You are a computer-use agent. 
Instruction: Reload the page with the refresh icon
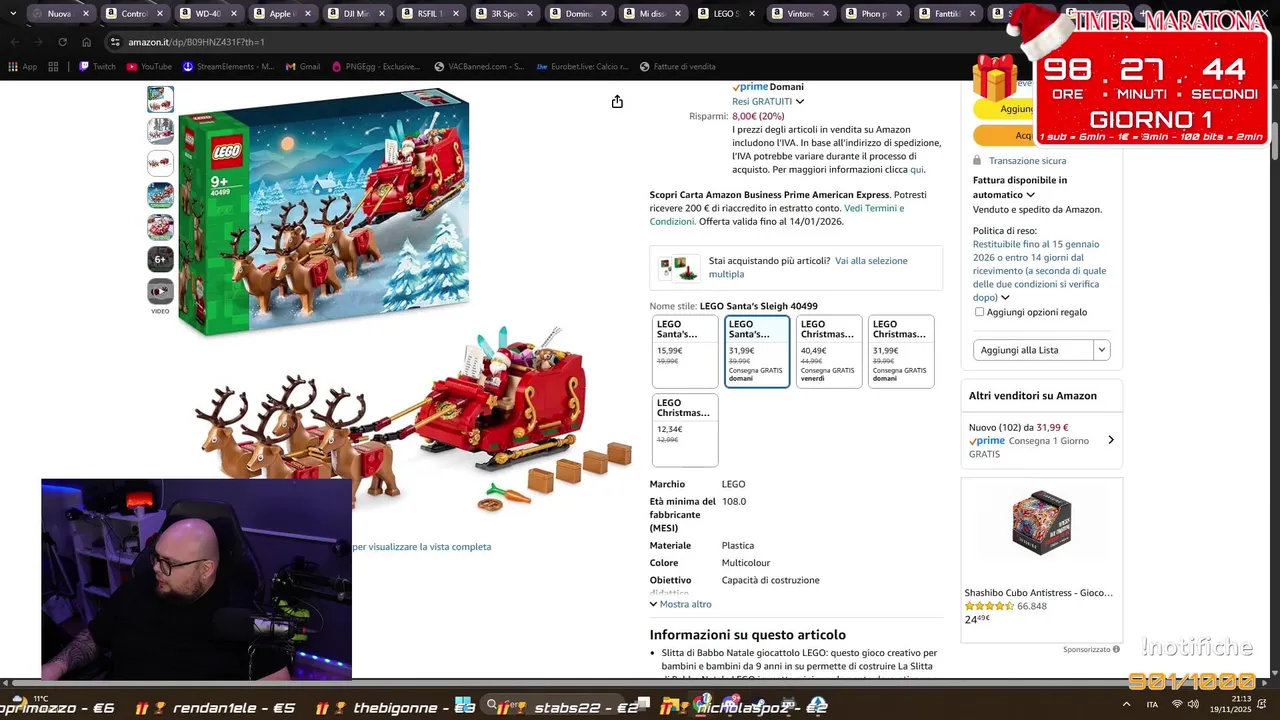62,42
